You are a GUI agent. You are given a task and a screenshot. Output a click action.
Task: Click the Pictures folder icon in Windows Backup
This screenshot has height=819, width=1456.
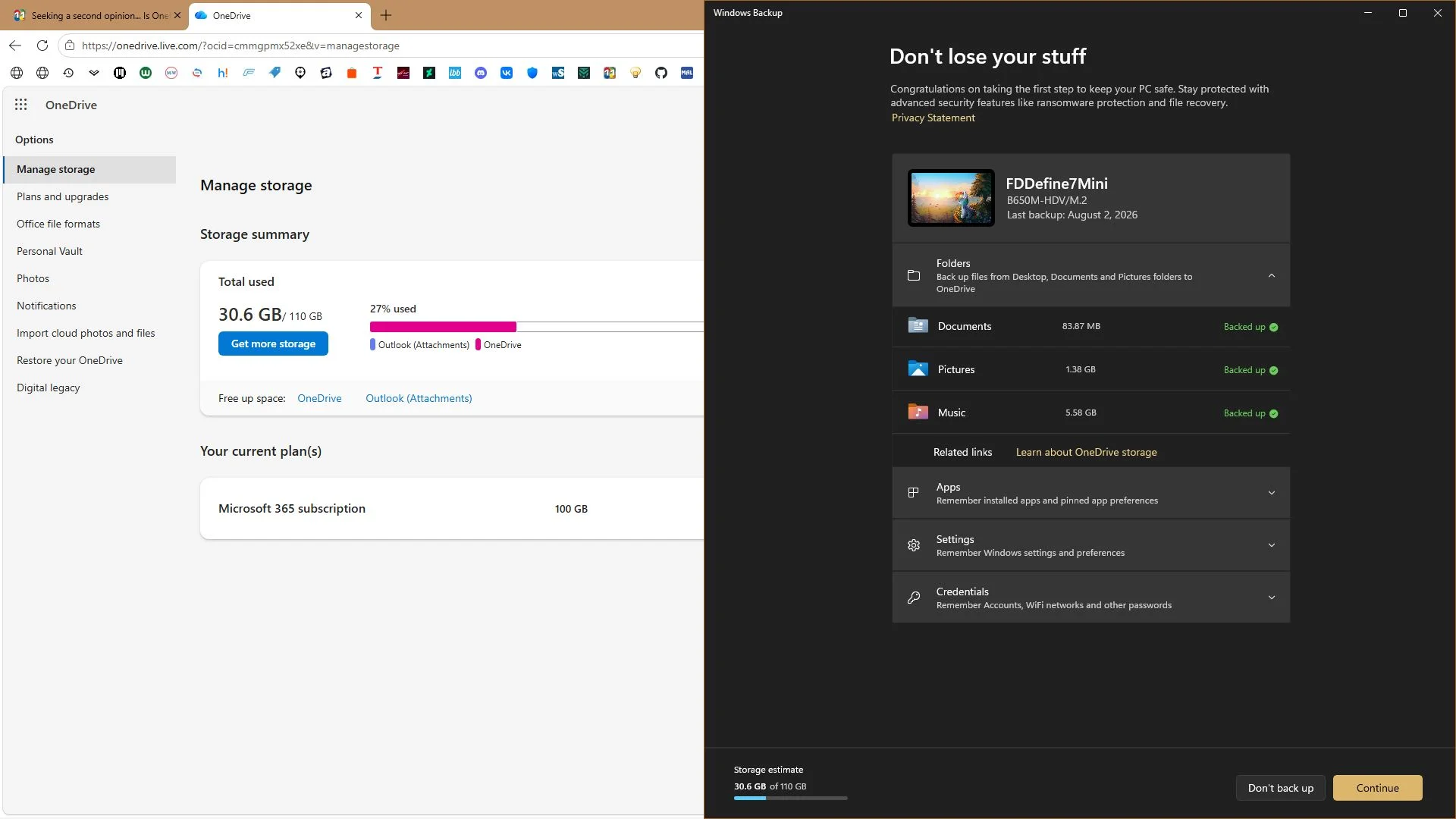click(918, 369)
